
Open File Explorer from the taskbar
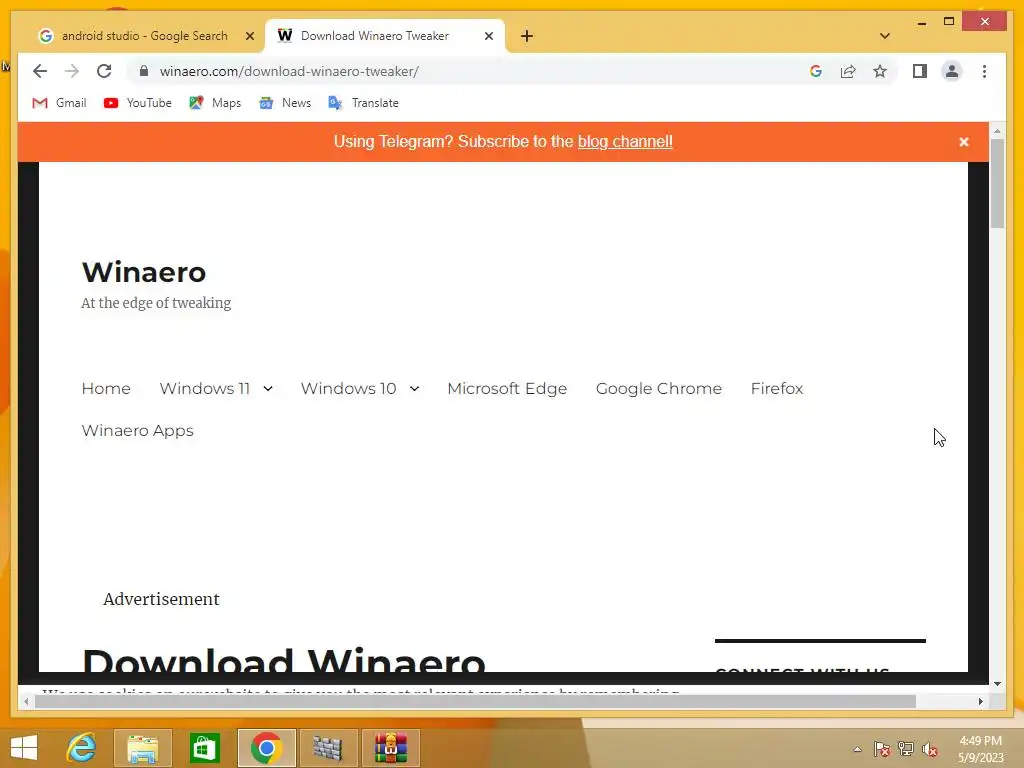[142, 748]
